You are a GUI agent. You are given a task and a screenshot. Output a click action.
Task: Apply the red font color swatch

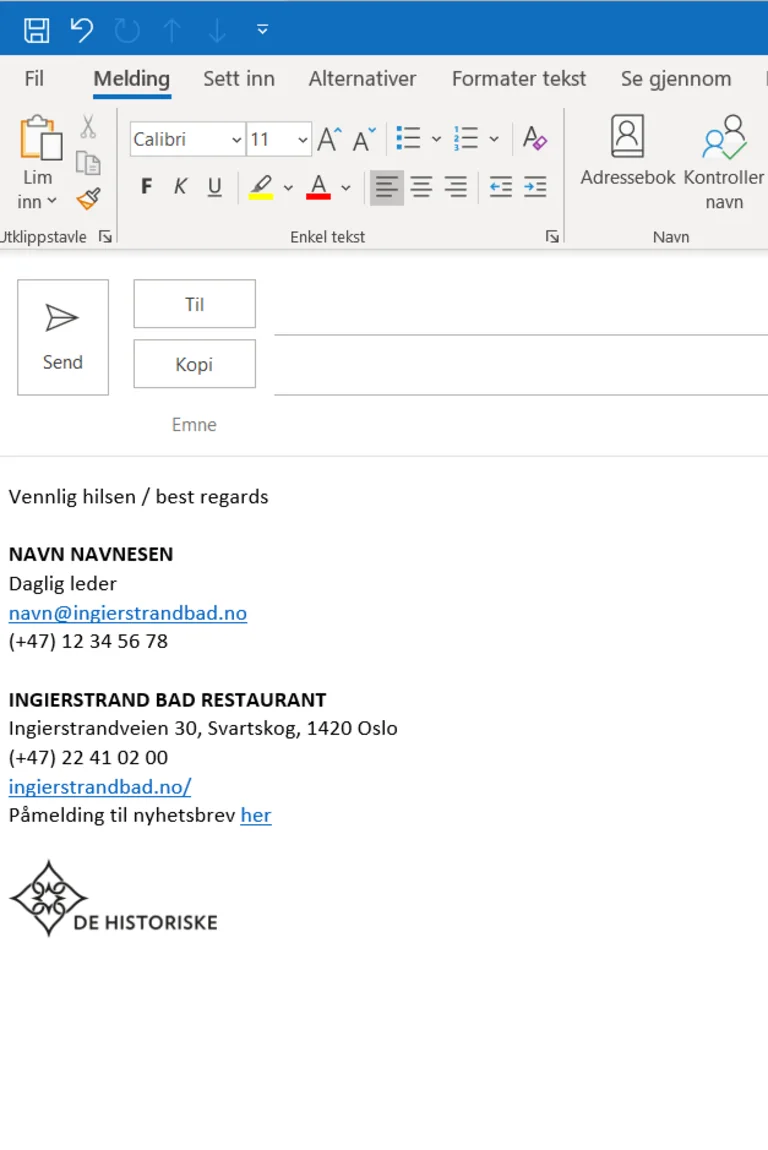pos(319,187)
